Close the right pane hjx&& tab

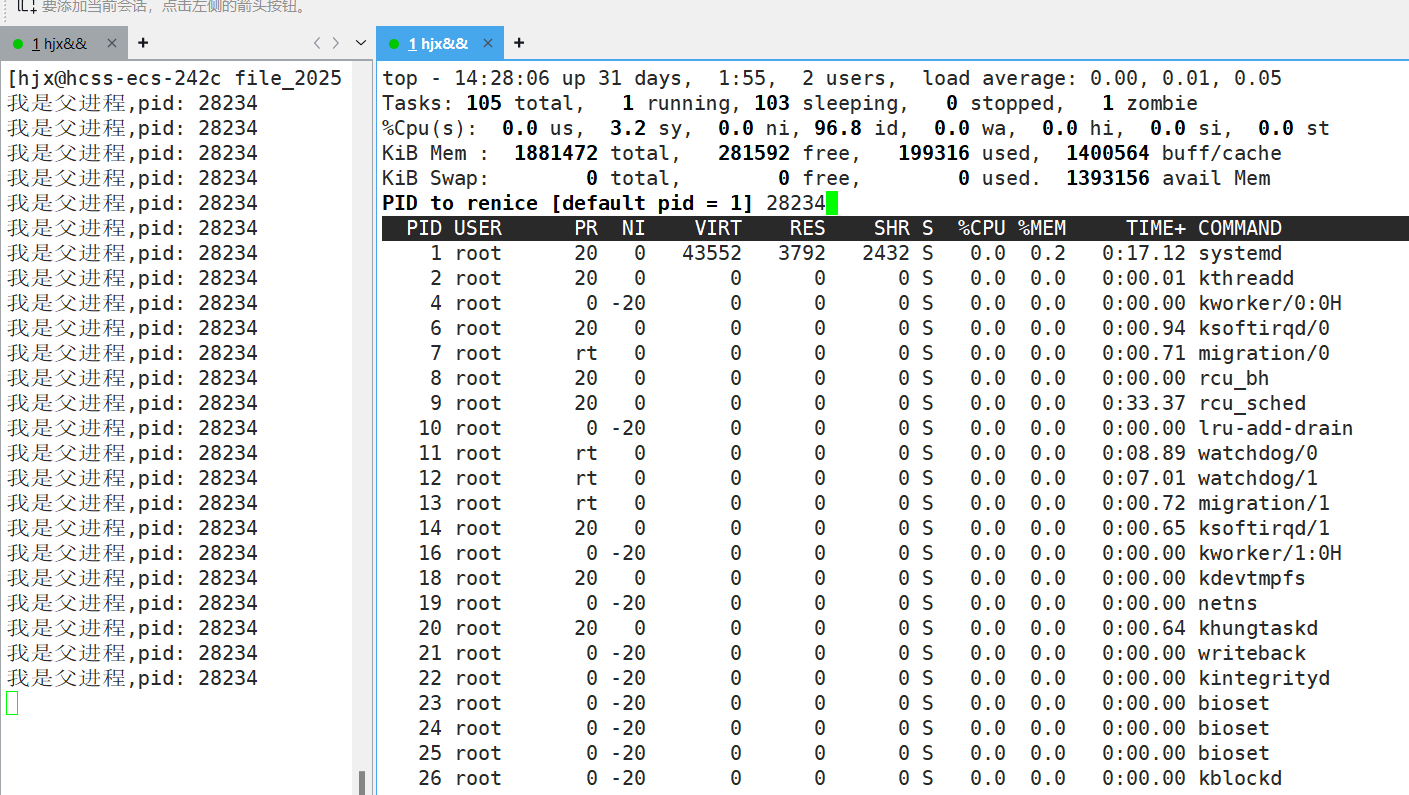(489, 43)
